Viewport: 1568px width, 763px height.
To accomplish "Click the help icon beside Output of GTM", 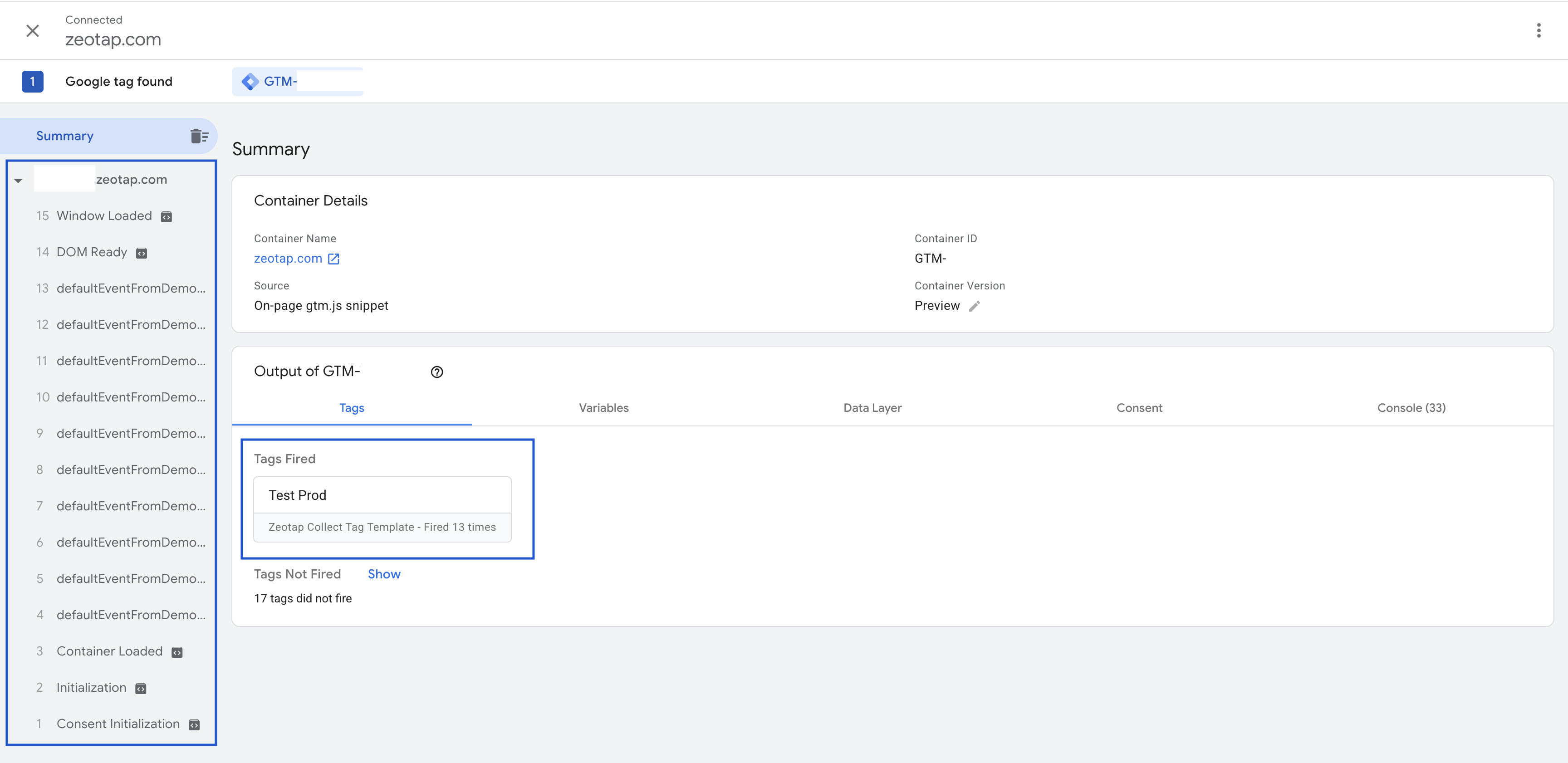I will (436, 372).
